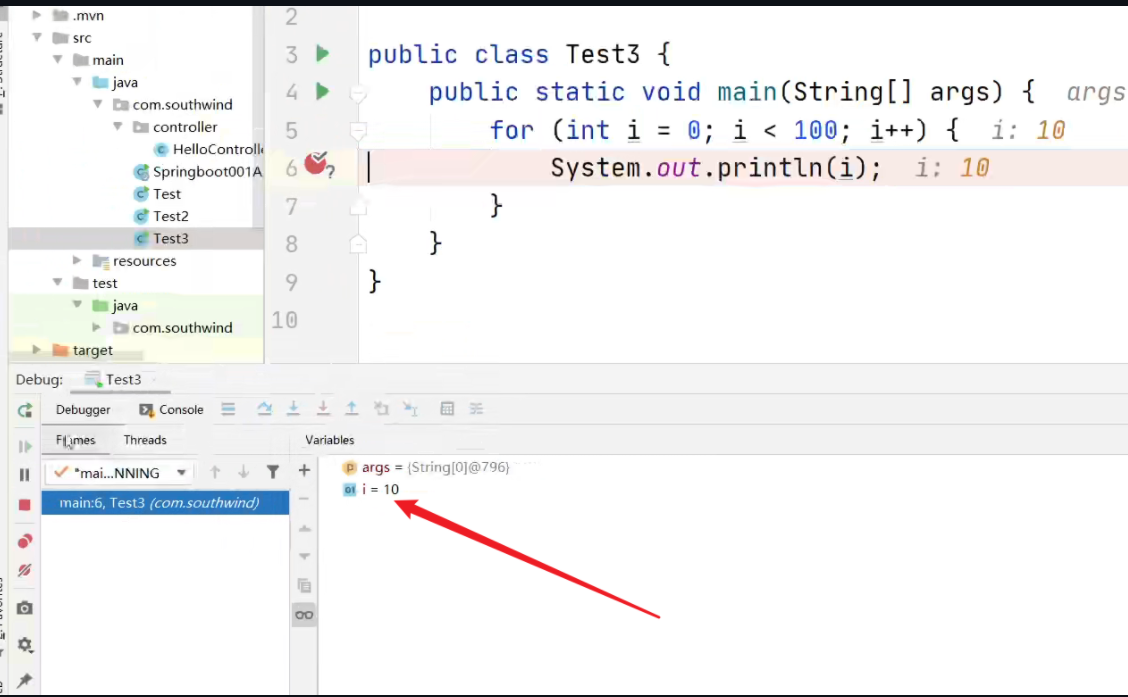Click Run to Cursor icon
This screenshot has height=697, width=1128.
pyautogui.click(x=410, y=409)
